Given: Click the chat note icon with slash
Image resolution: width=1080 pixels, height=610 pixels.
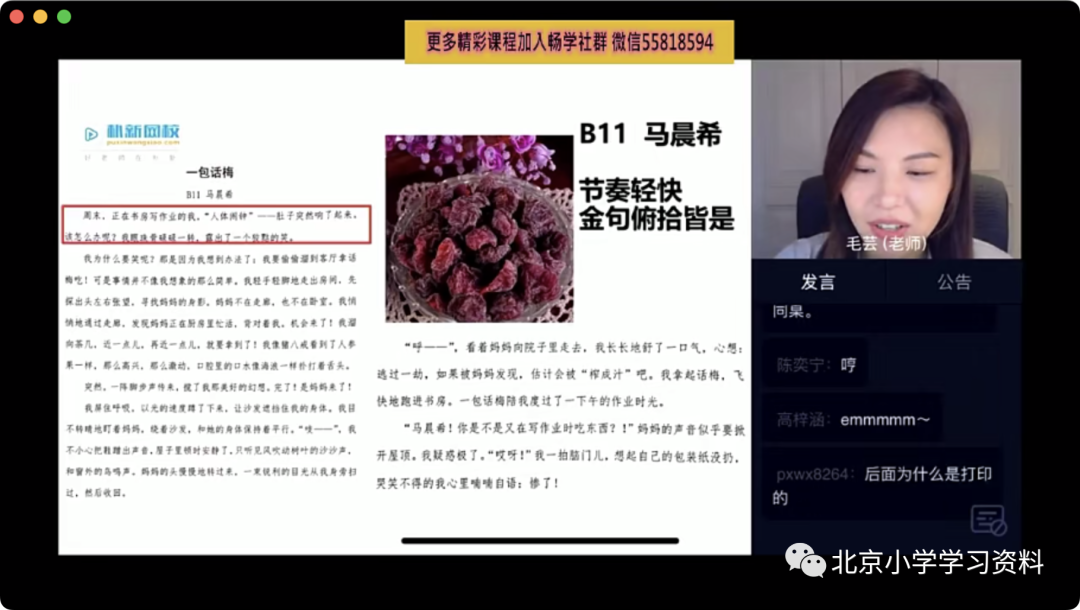Looking at the screenshot, I should pyautogui.click(x=988, y=520).
